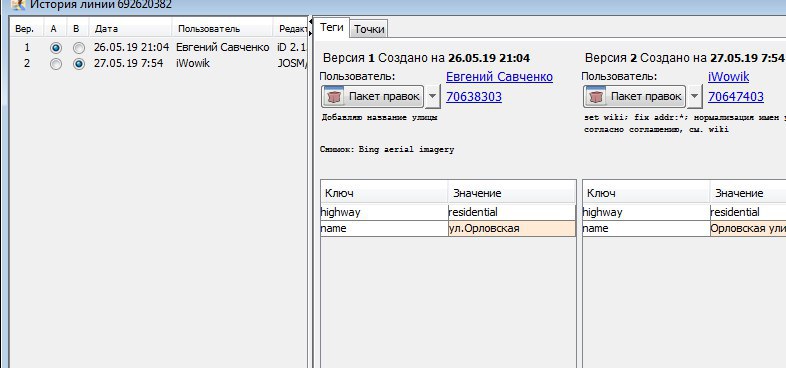Open dropdown arrow beside version 1 Пакет правок
Image resolution: width=786 pixels, height=368 pixels.
pyautogui.click(x=433, y=96)
